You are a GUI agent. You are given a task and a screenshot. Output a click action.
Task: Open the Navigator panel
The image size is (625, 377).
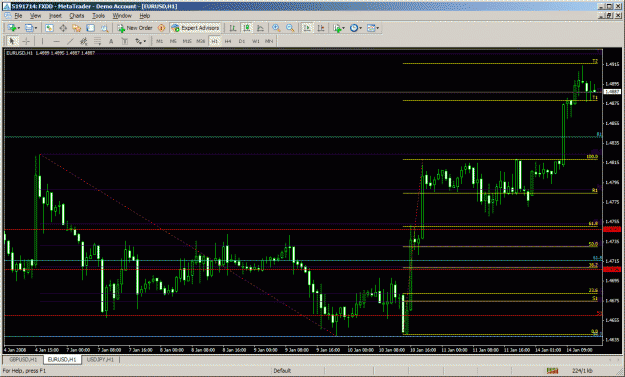click(x=77, y=28)
